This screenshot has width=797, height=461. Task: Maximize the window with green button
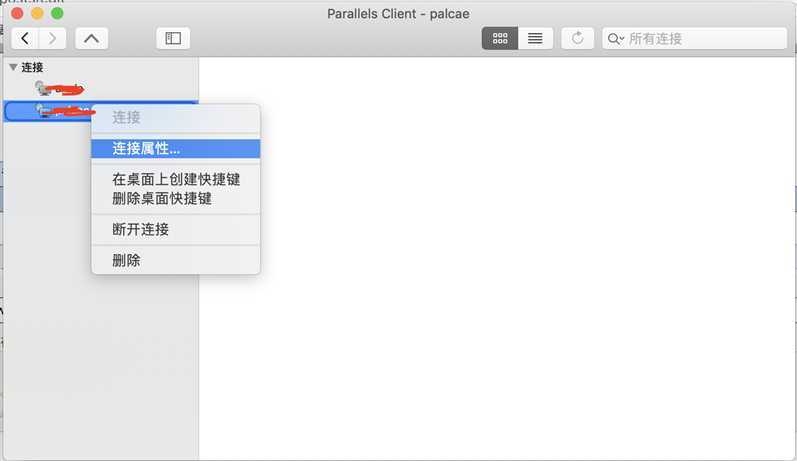pyautogui.click(x=57, y=13)
